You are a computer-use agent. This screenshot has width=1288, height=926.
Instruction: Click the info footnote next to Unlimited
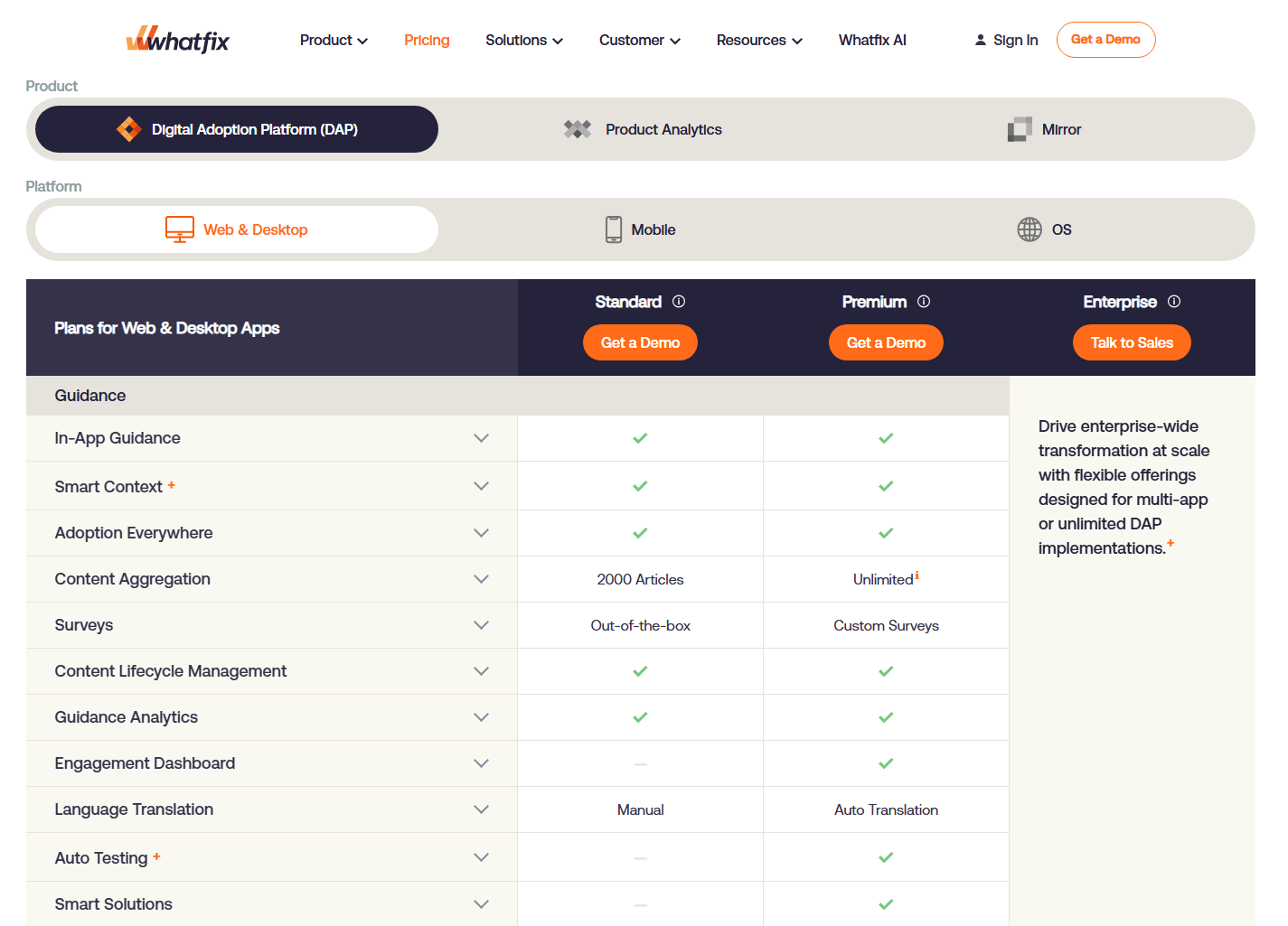click(x=917, y=575)
